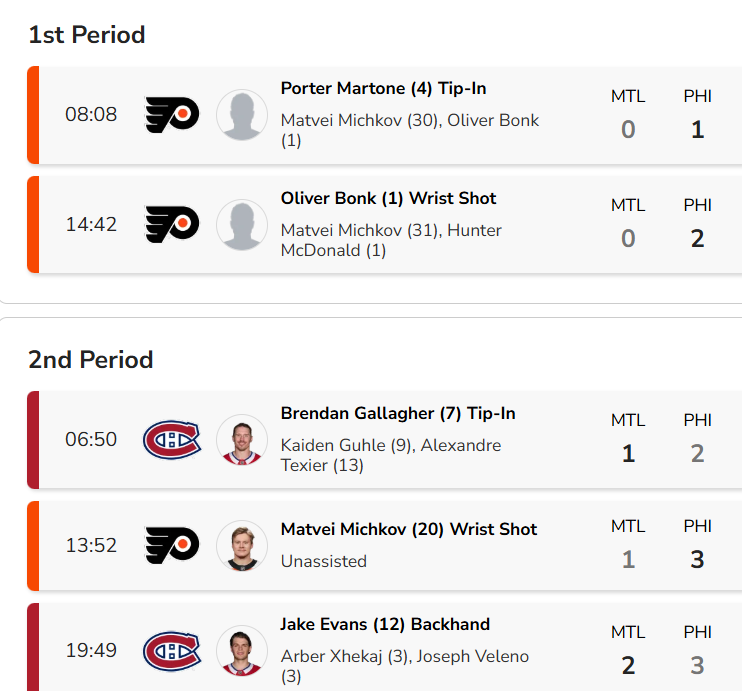742x691 pixels.
Task: Click Jake Evans' headshot photo
Action: coord(242,651)
